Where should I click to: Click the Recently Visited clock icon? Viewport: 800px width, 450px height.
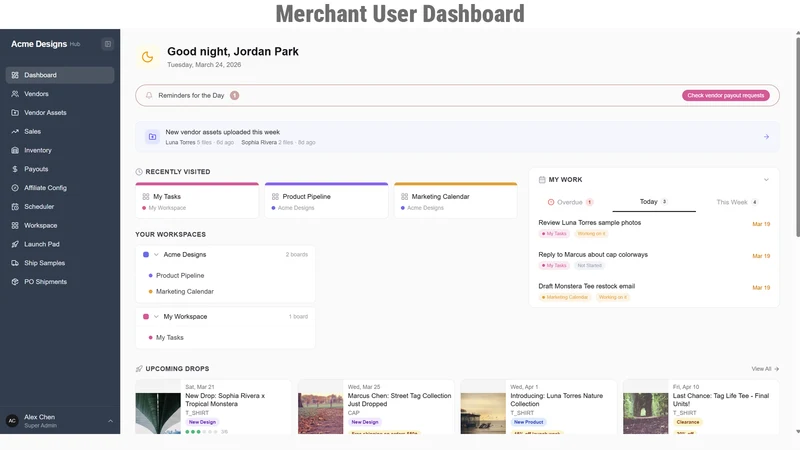[139, 172]
